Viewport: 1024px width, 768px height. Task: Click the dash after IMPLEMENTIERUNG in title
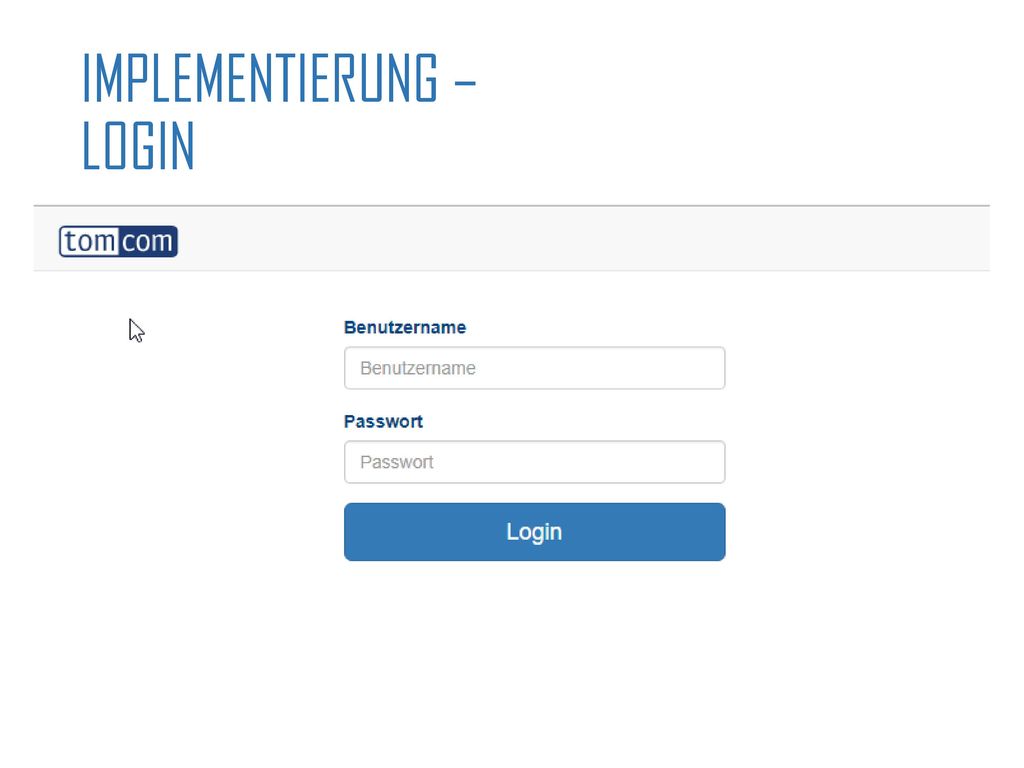(x=464, y=84)
